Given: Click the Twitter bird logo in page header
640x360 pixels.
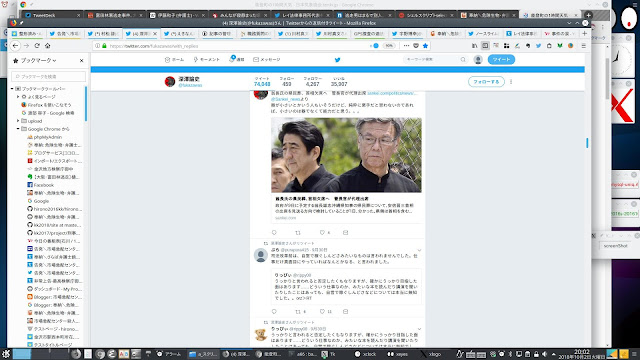Looking at the screenshot, I should pyautogui.click(x=338, y=60).
